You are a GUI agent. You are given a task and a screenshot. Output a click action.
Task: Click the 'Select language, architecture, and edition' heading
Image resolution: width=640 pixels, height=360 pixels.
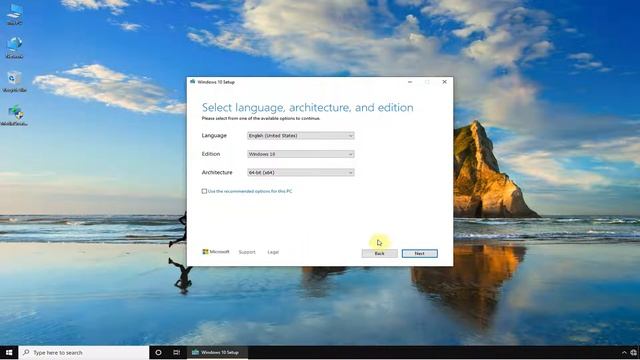(x=307, y=107)
